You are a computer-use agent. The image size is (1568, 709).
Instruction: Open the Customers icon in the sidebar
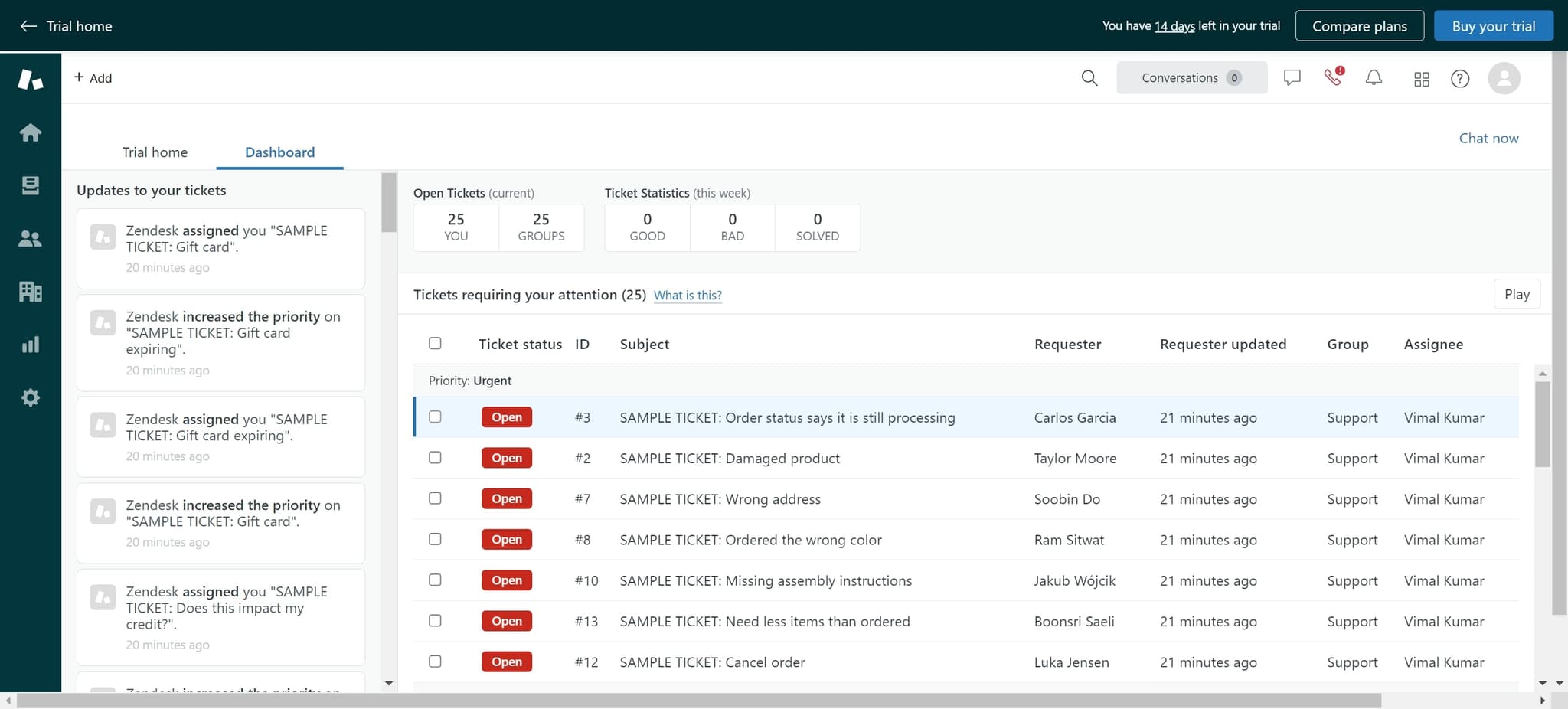coord(31,237)
